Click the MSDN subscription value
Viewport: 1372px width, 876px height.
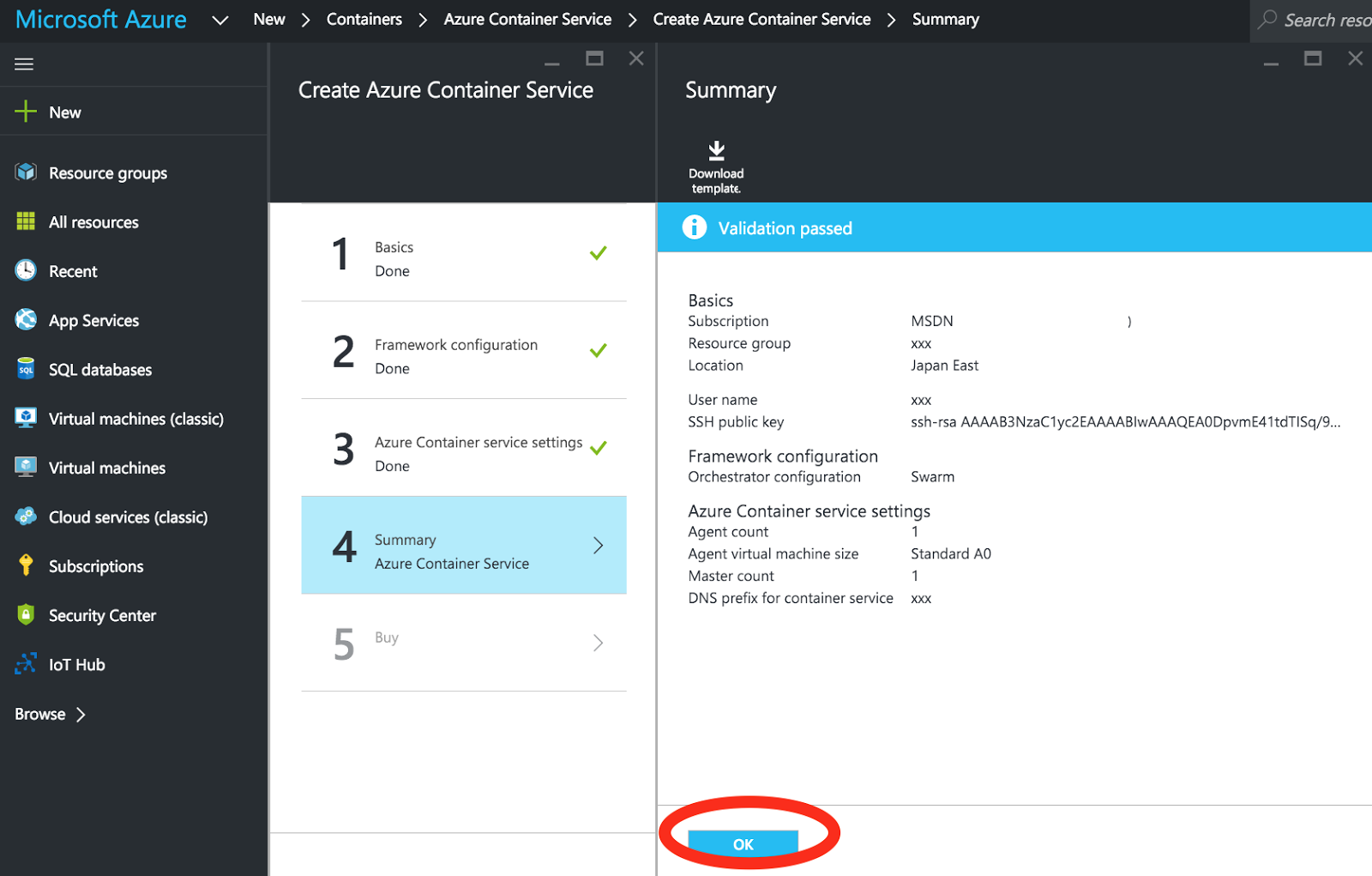click(x=932, y=320)
